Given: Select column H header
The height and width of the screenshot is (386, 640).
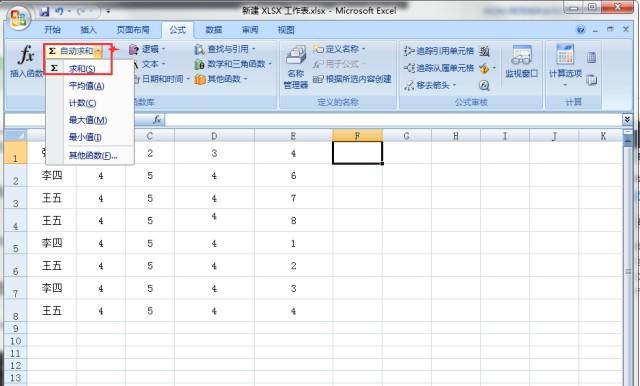Looking at the screenshot, I should 456,136.
